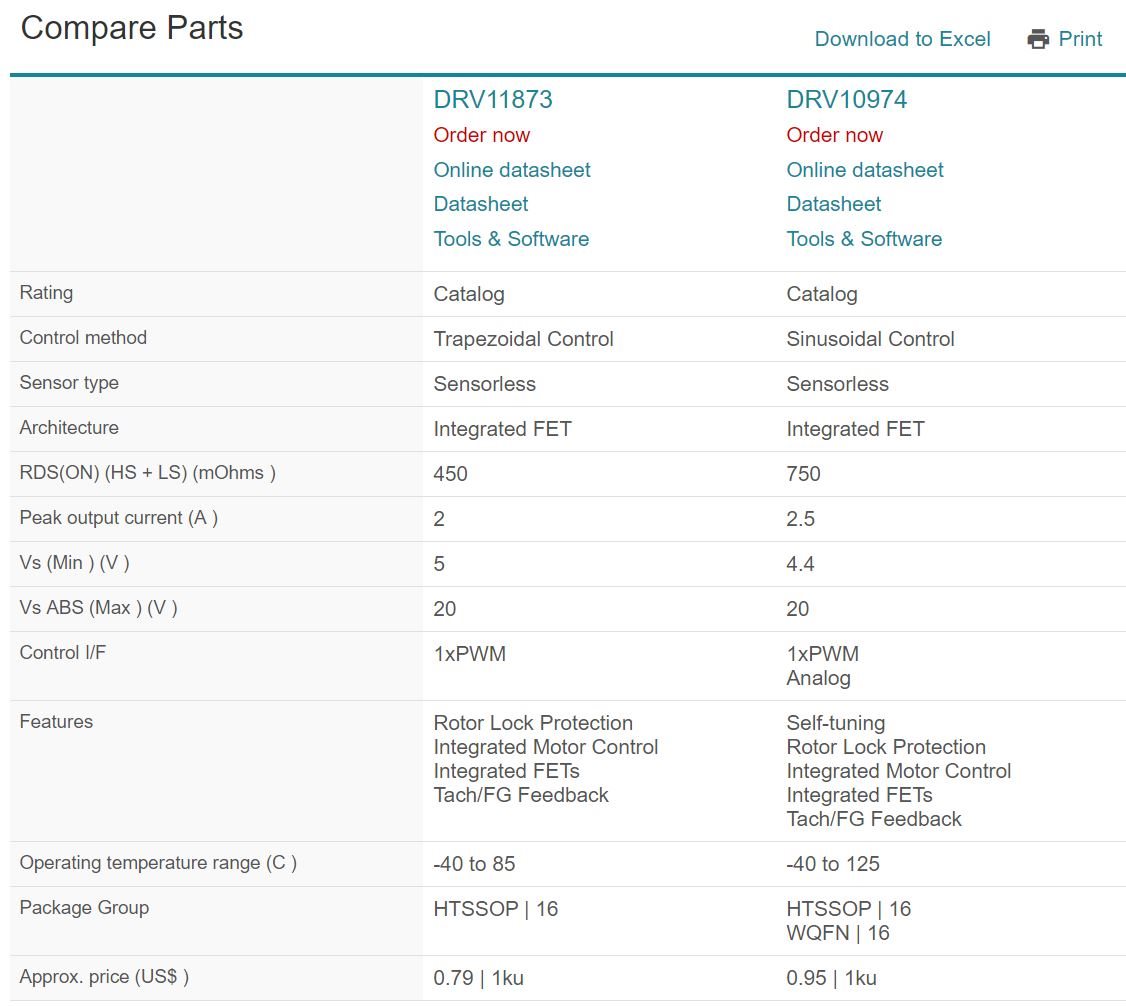This screenshot has height=1006, width=1126.
Task: Click Order now for DRV11873
Action: 481,135
